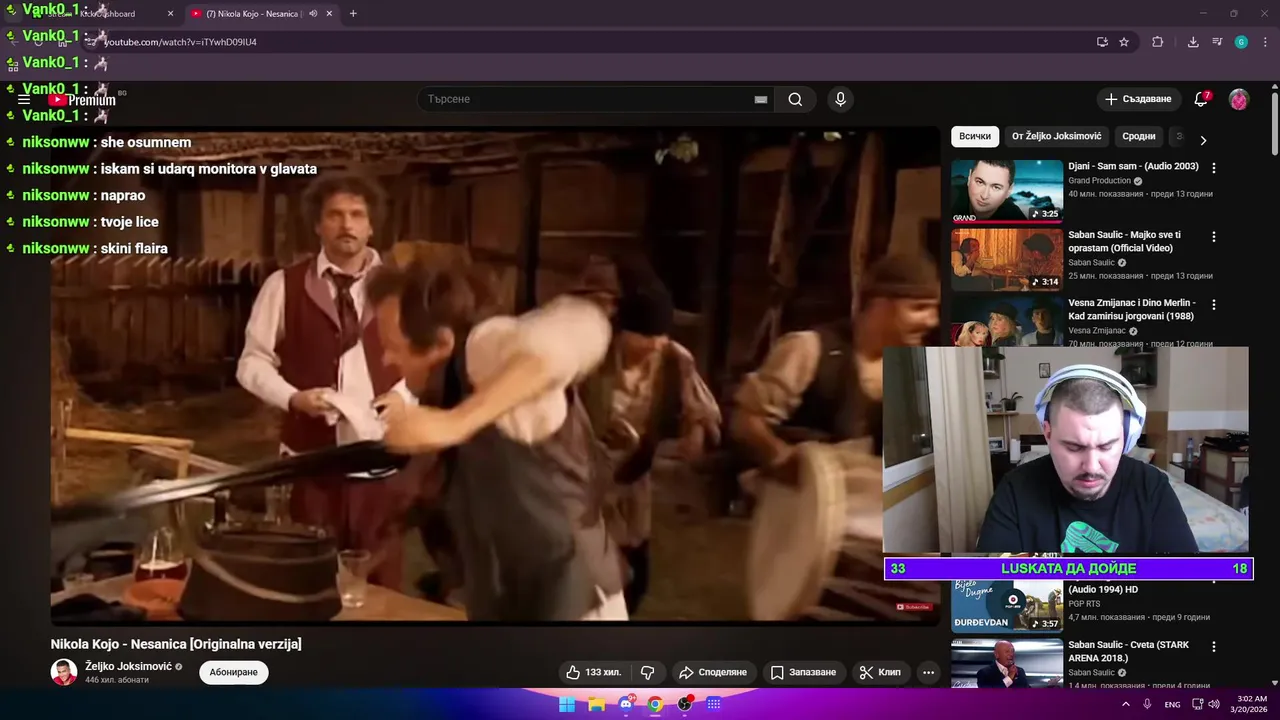Click the magnifier search button
This screenshot has height=720, width=1280.
coord(795,99)
